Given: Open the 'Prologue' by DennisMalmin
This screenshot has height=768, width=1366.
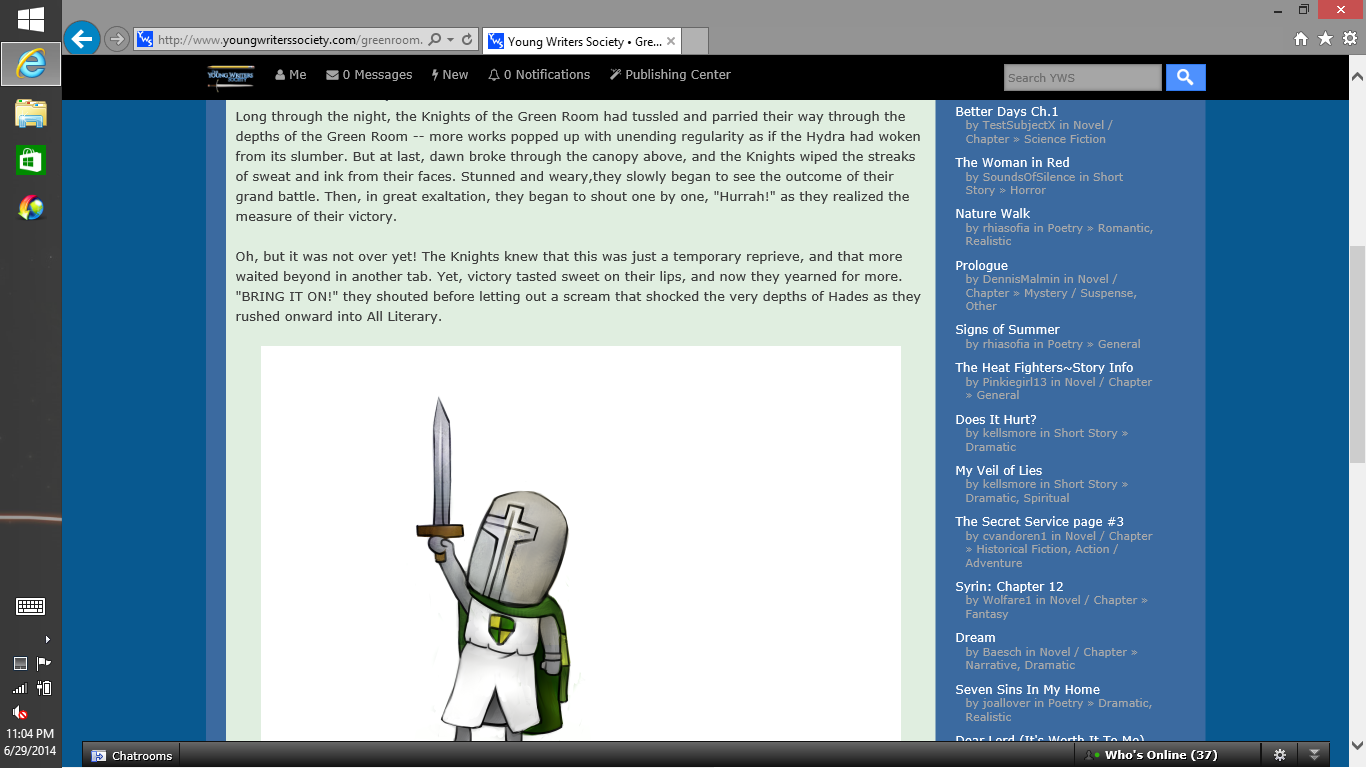Looking at the screenshot, I should pos(981,265).
